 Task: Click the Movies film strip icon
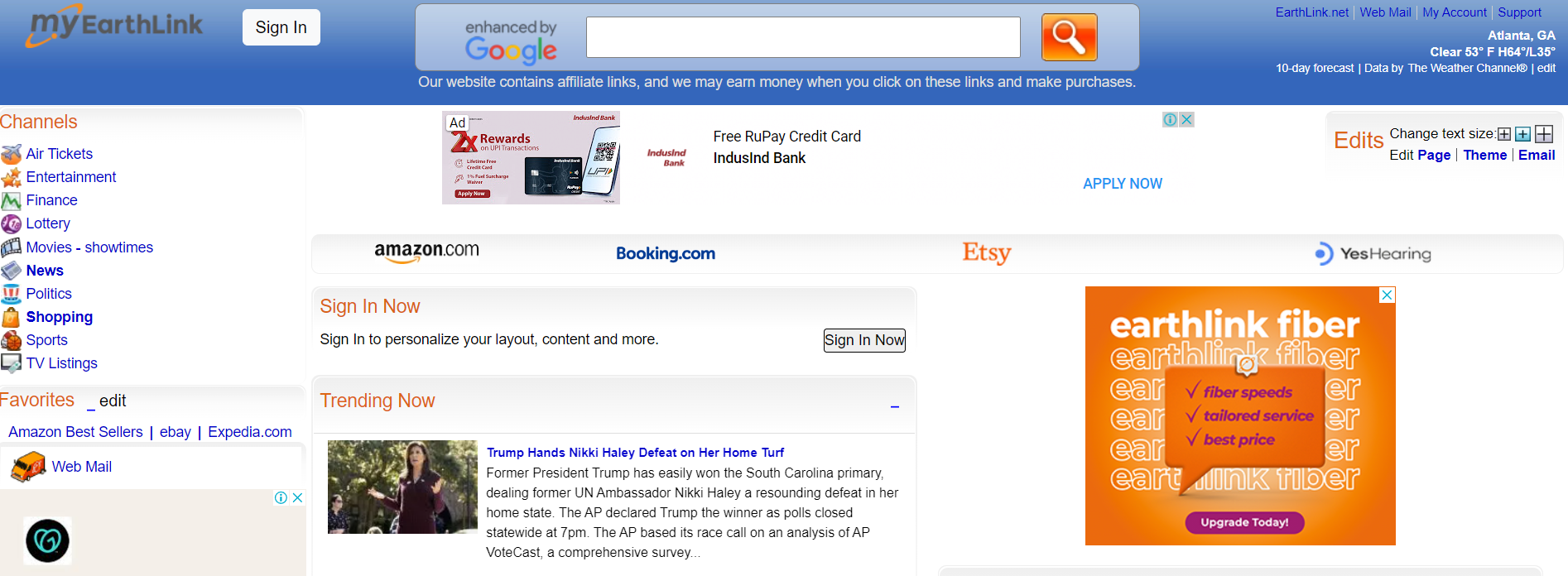(x=12, y=247)
